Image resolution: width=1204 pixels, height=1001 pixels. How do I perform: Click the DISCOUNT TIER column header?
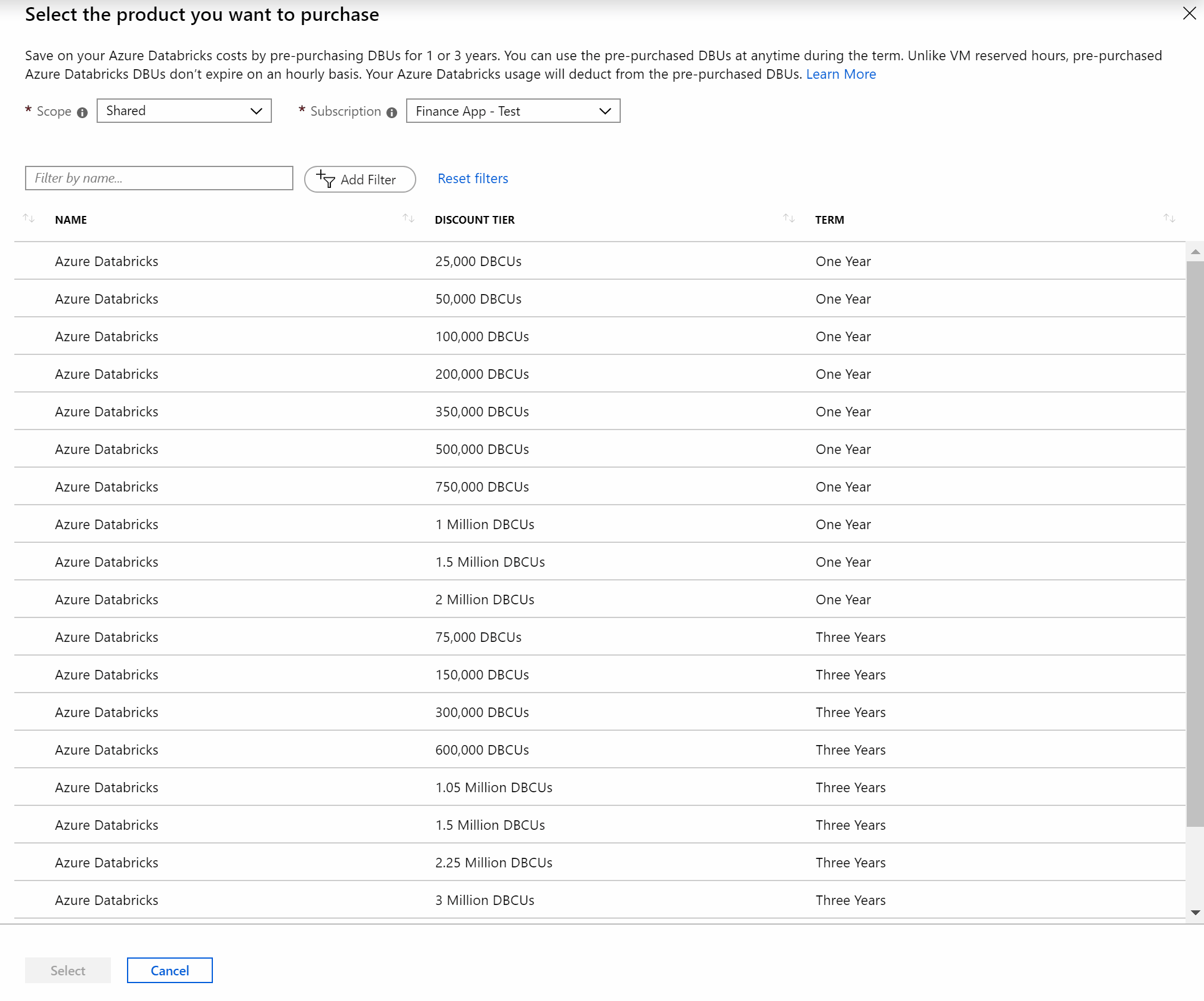click(475, 220)
